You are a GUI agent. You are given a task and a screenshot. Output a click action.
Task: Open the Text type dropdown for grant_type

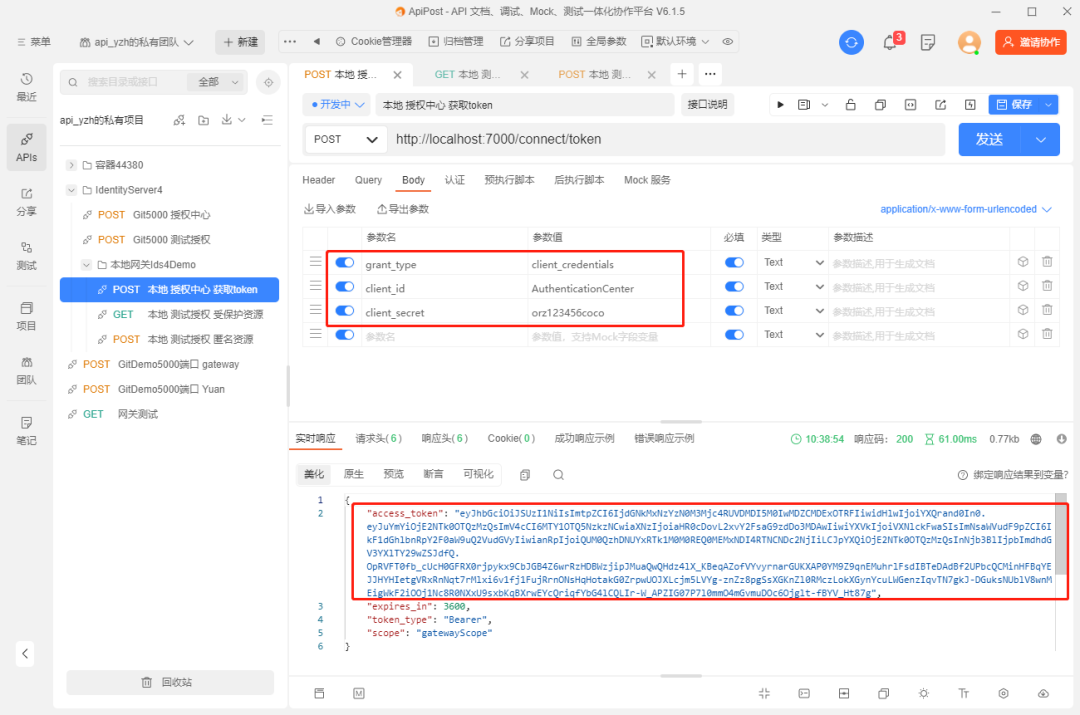(793, 262)
